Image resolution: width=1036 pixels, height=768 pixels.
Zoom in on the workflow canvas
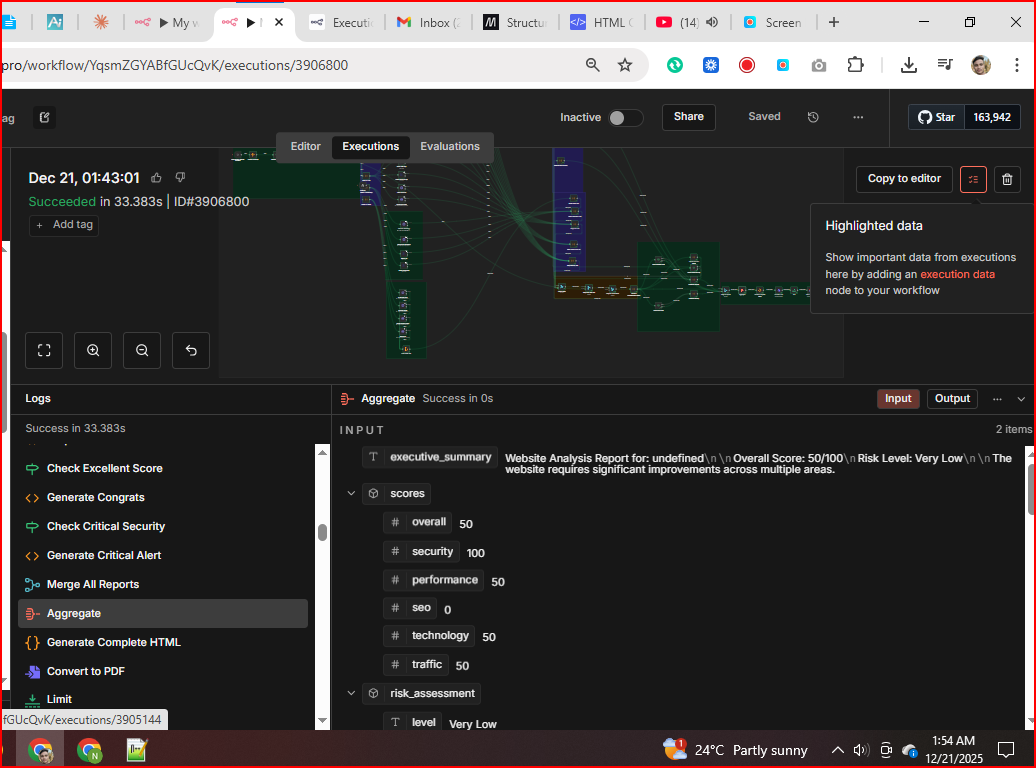pyautogui.click(x=92, y=350)
